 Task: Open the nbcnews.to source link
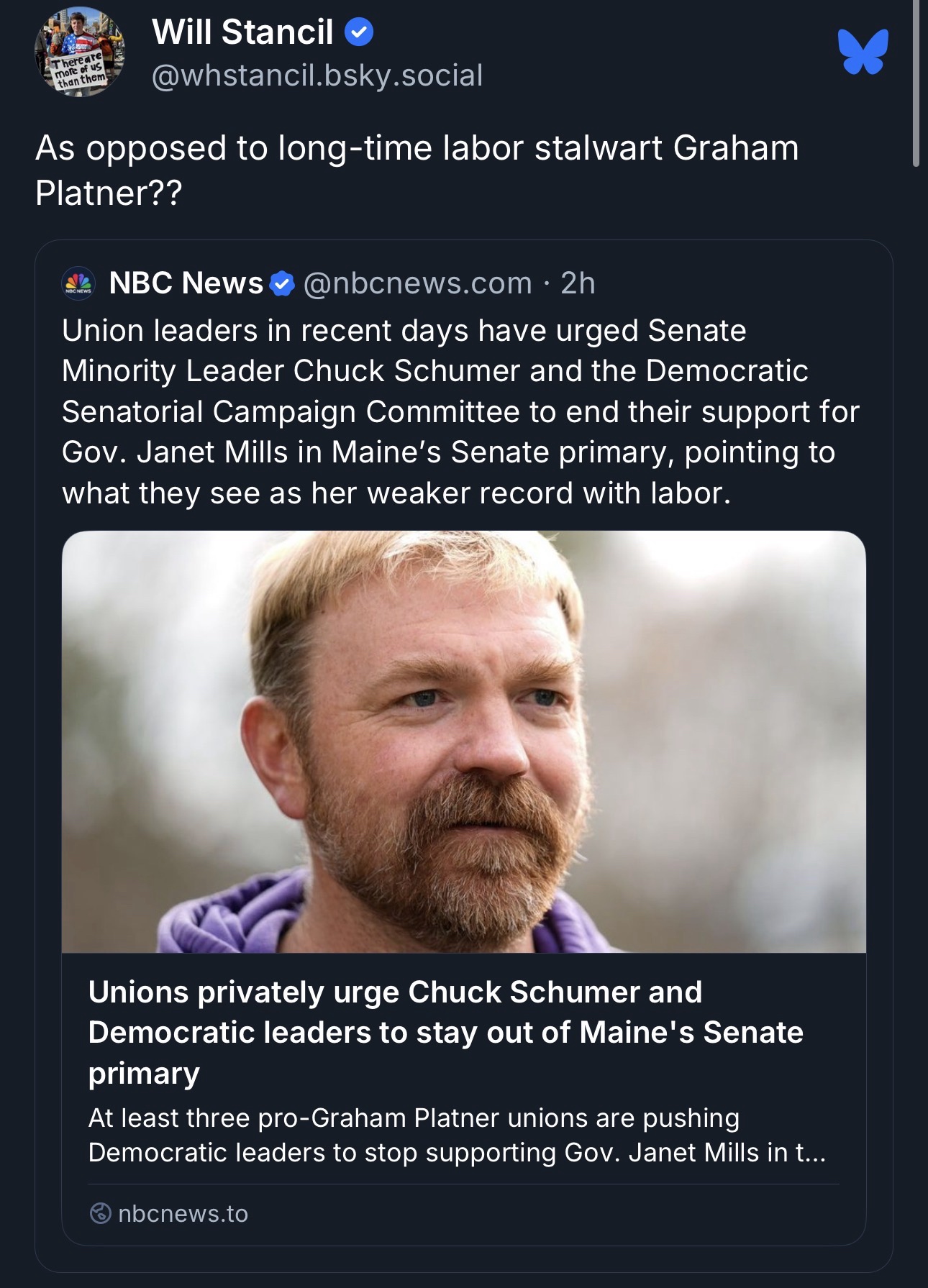pyautogui.click(x=183, y=1213)
